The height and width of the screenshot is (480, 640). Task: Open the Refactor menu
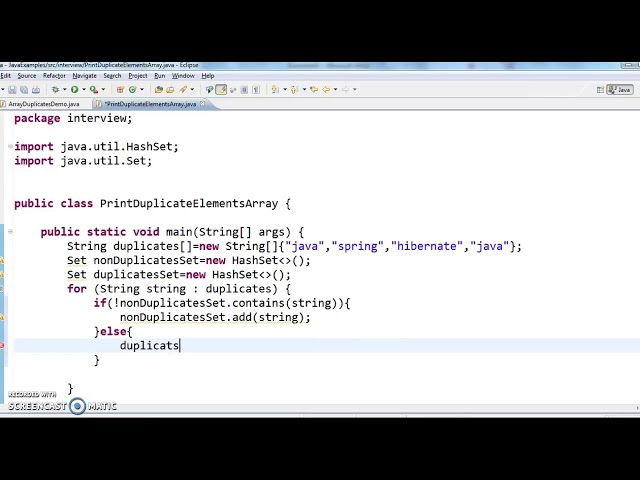[54, 76]
